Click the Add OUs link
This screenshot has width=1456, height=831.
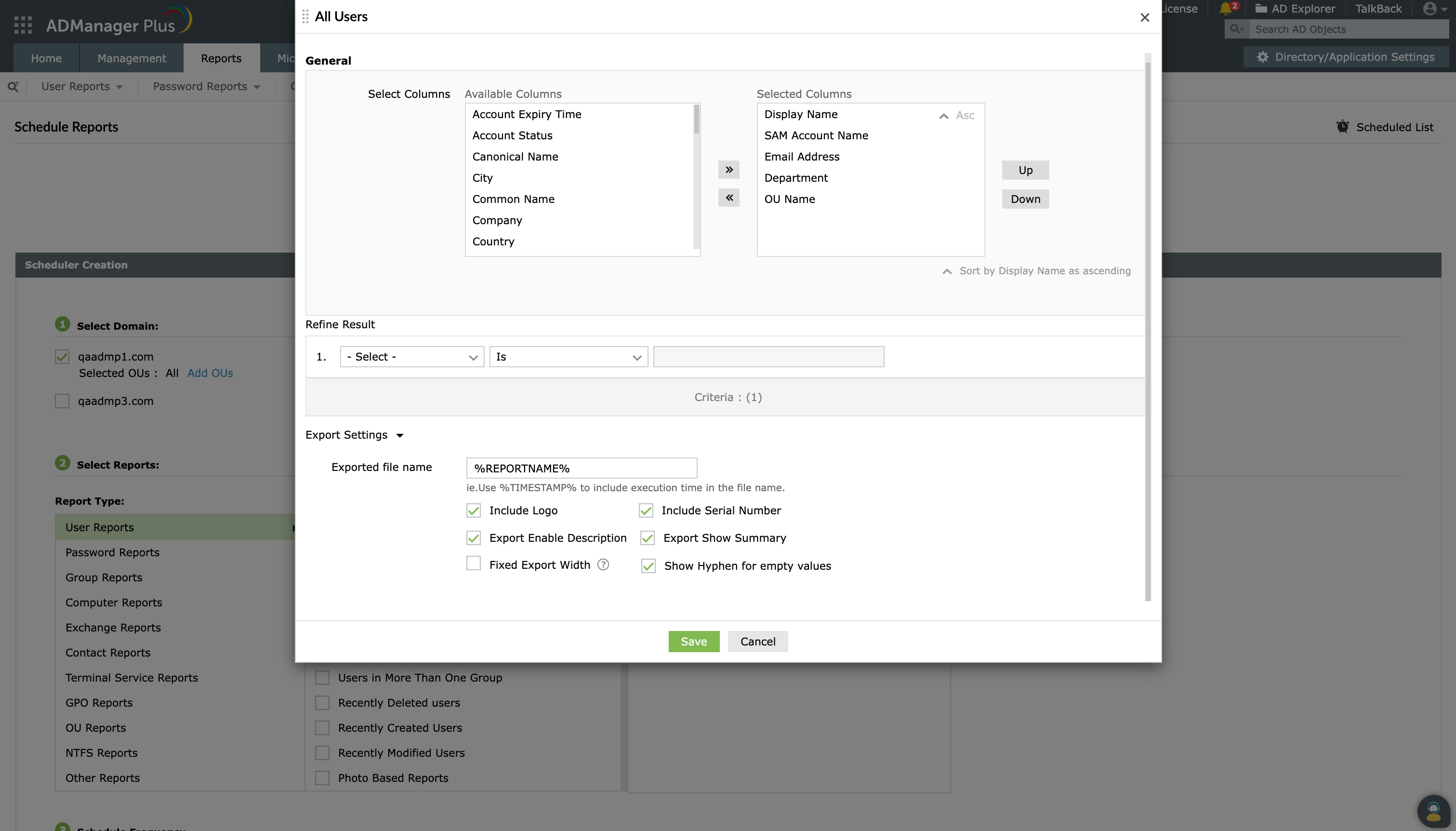point(210,373)
